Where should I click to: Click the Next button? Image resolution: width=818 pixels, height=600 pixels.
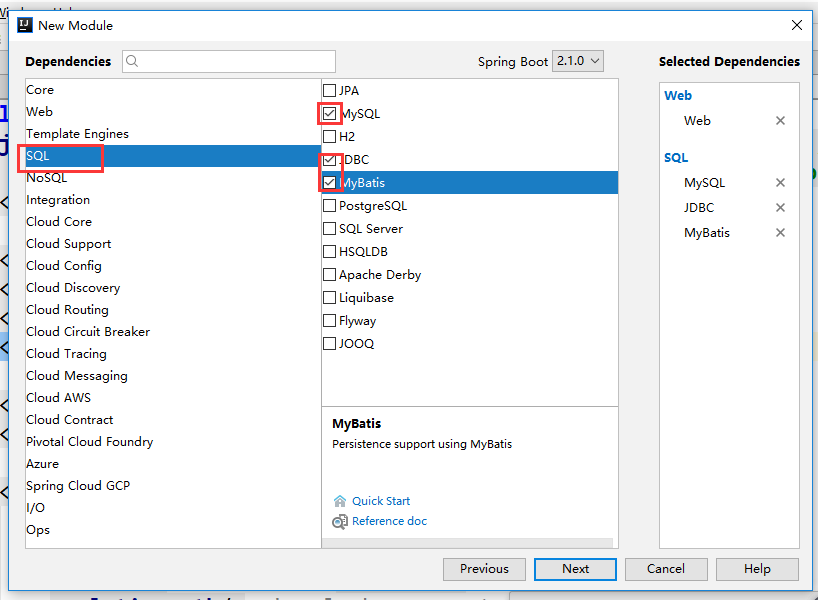click(x=575, y=569)
